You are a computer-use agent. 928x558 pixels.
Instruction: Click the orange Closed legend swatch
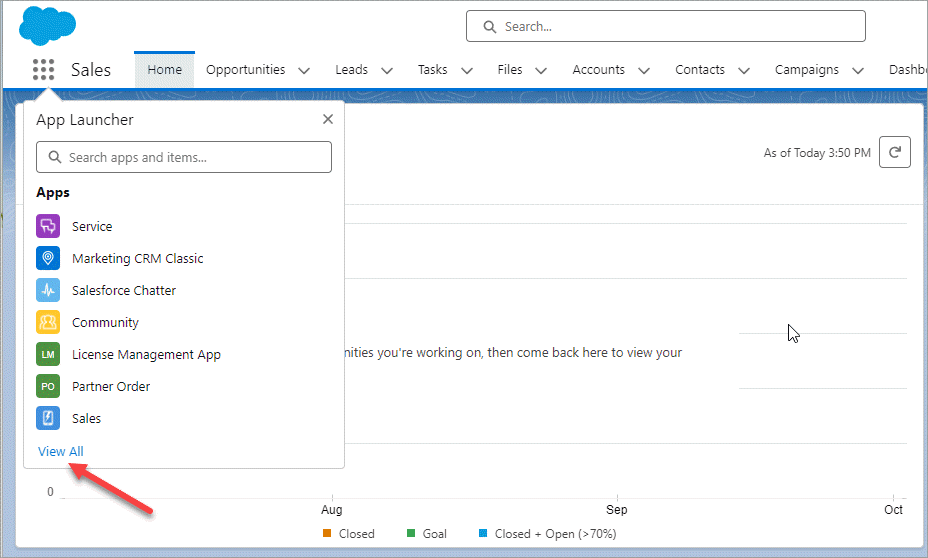pyautogui.click(x=327, y=533)
